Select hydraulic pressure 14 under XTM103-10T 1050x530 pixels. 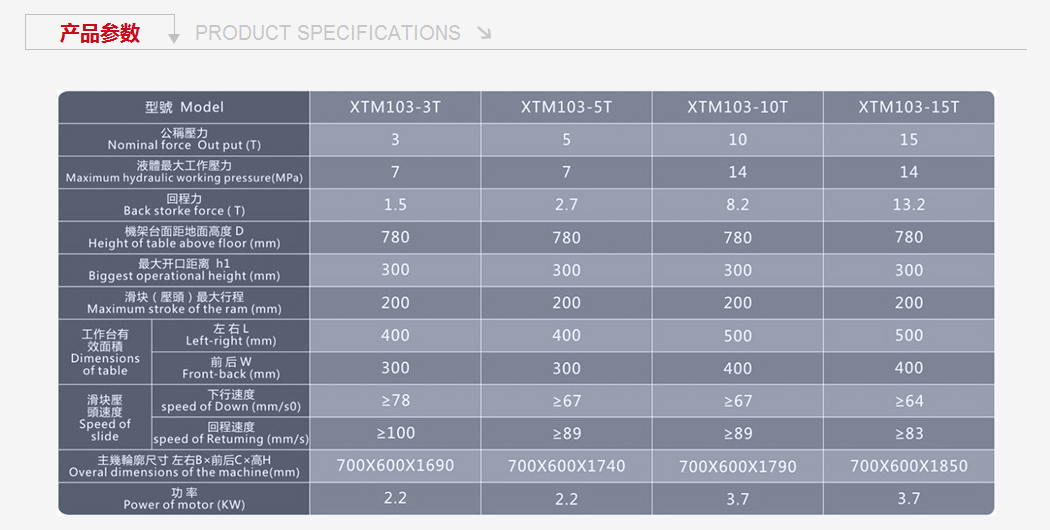click(737, 172)
